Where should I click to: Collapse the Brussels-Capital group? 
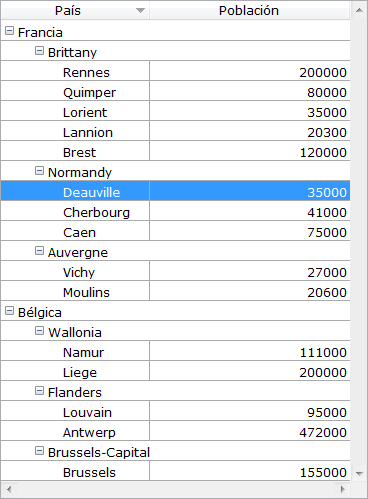click(x=39, y=451)
